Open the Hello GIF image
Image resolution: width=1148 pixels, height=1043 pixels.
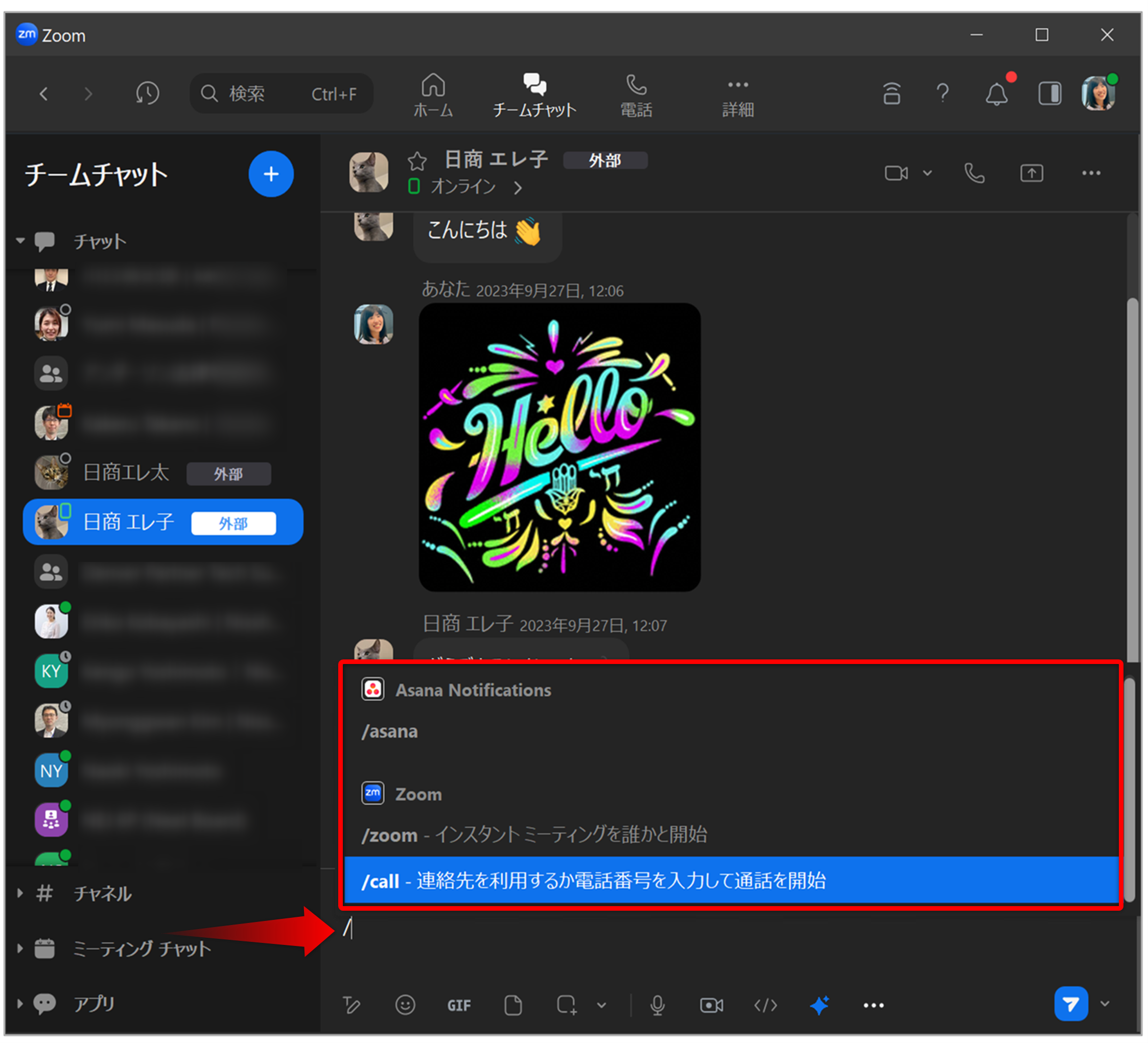(559, 447)
